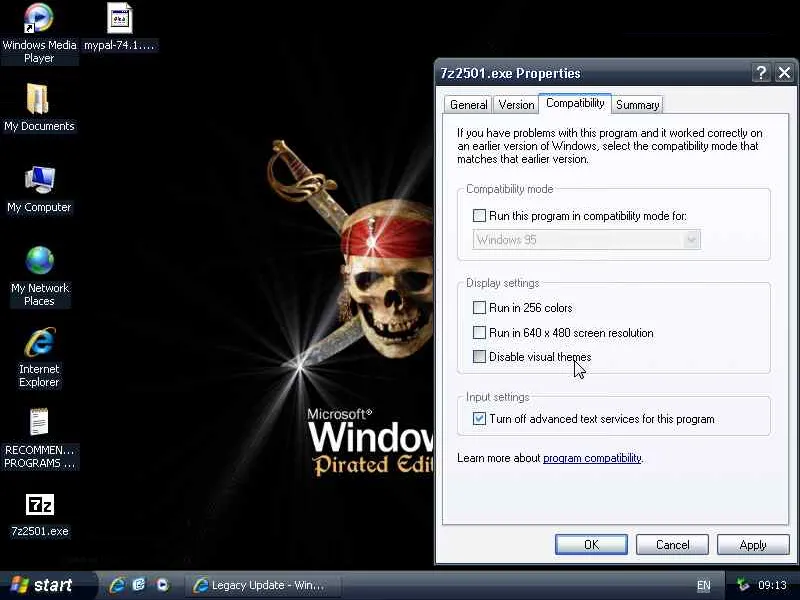Click Apply in the Properties dialog
The image size is (800, 600).
point(753,544)
